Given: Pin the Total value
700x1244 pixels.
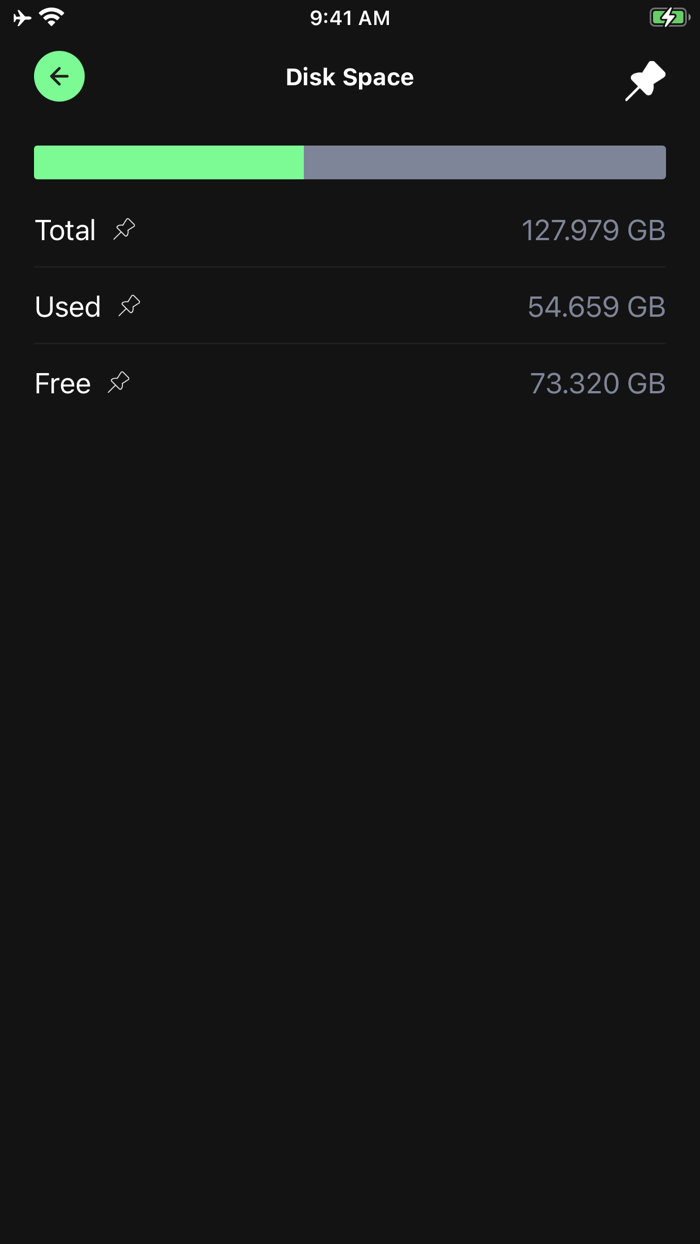Looking at the screenshot, I should tap(124, 229).
